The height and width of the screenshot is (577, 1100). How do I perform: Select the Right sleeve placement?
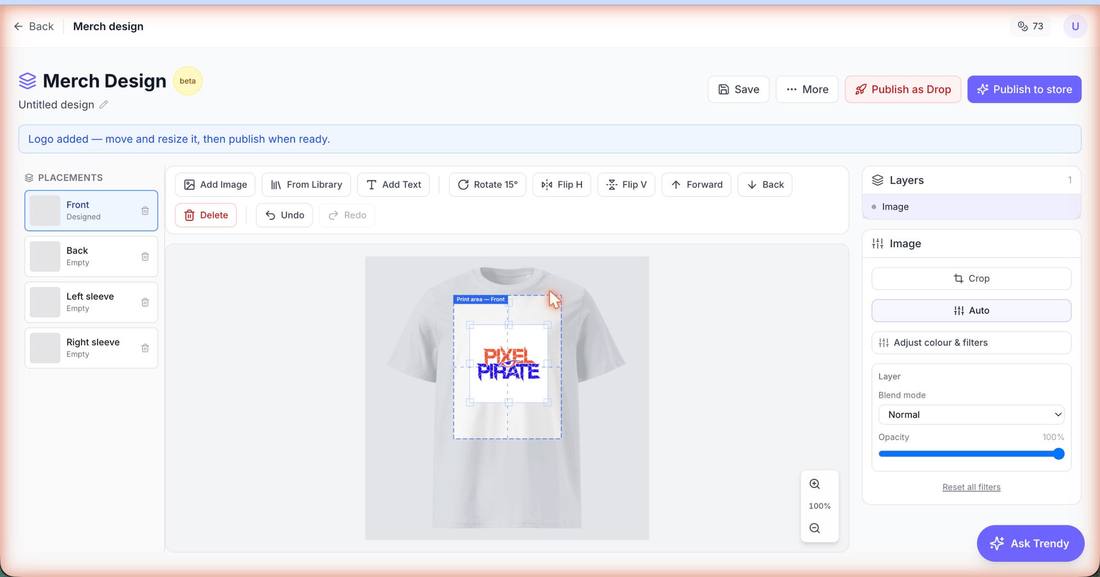[91, 347]
